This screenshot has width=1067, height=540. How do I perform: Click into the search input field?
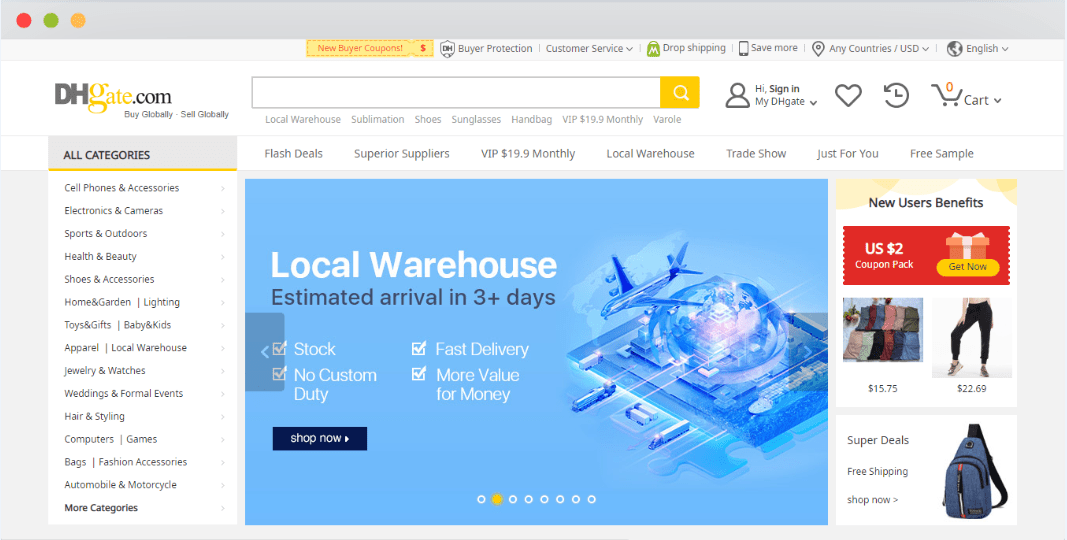[x=456, y=92]
